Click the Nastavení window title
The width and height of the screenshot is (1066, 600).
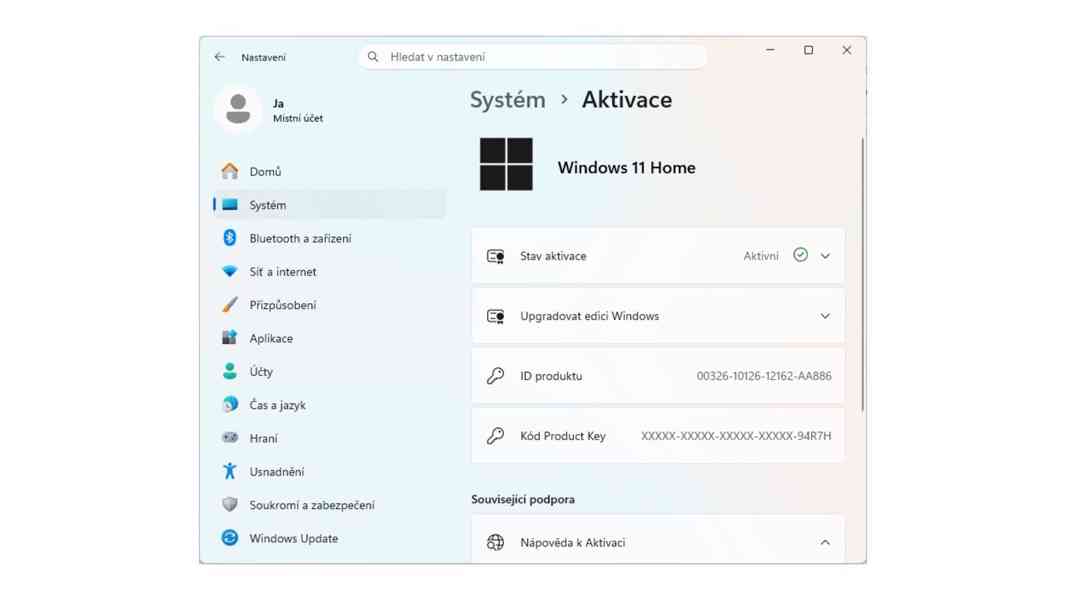[x=263, y=58]
